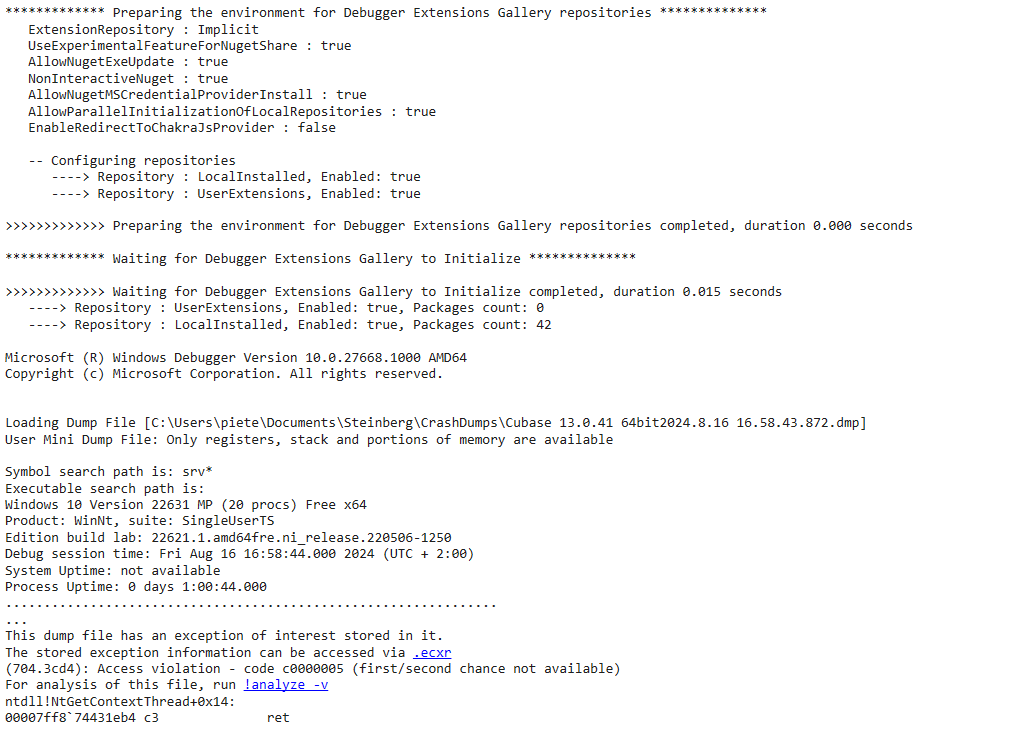Click the Debug session time line

pyautogui.click(x=239, y=554)
